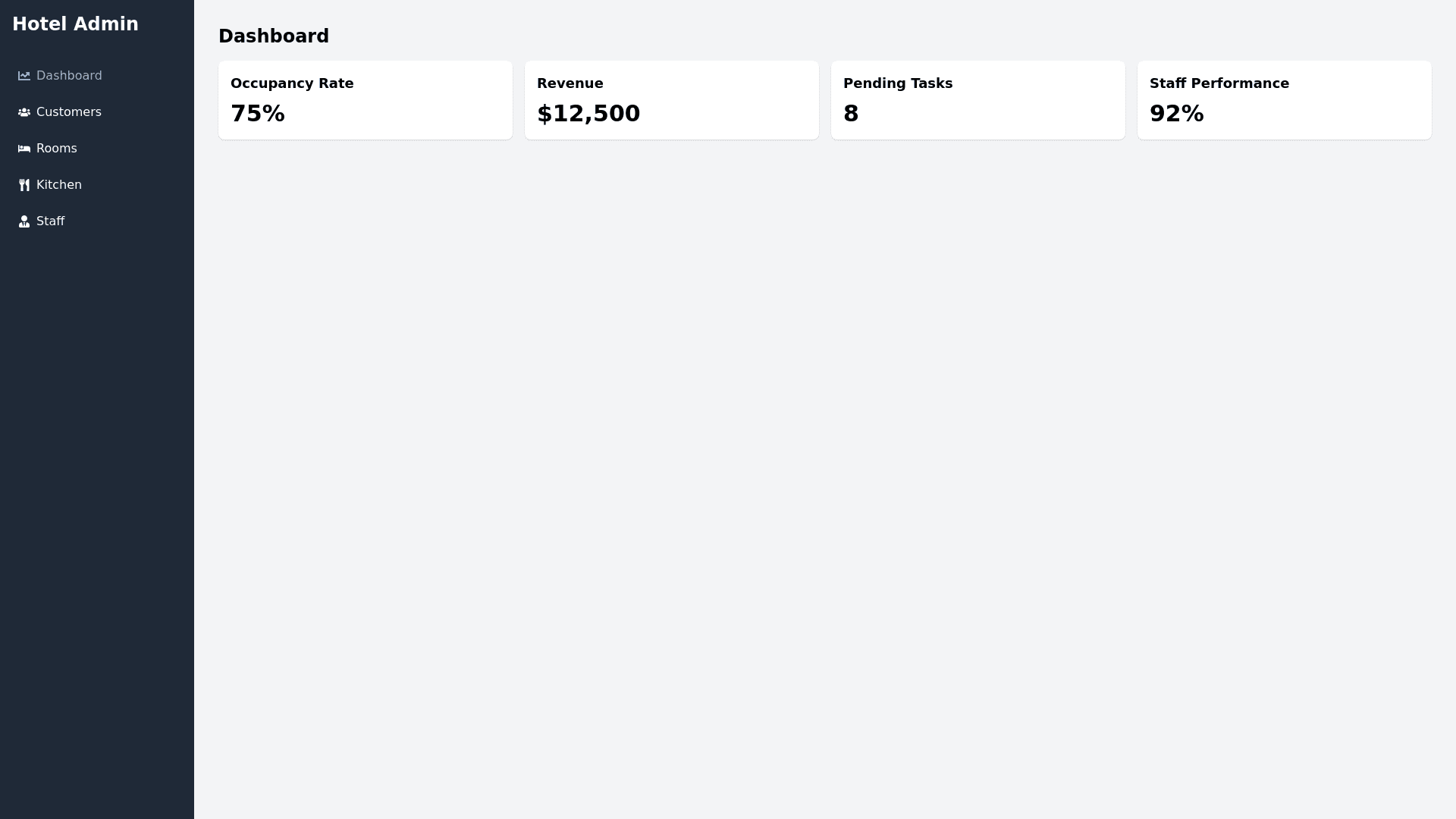The image size is (1456, 819).
Task: Click the bed icon beside Rooms
Action: click(24, 148)
